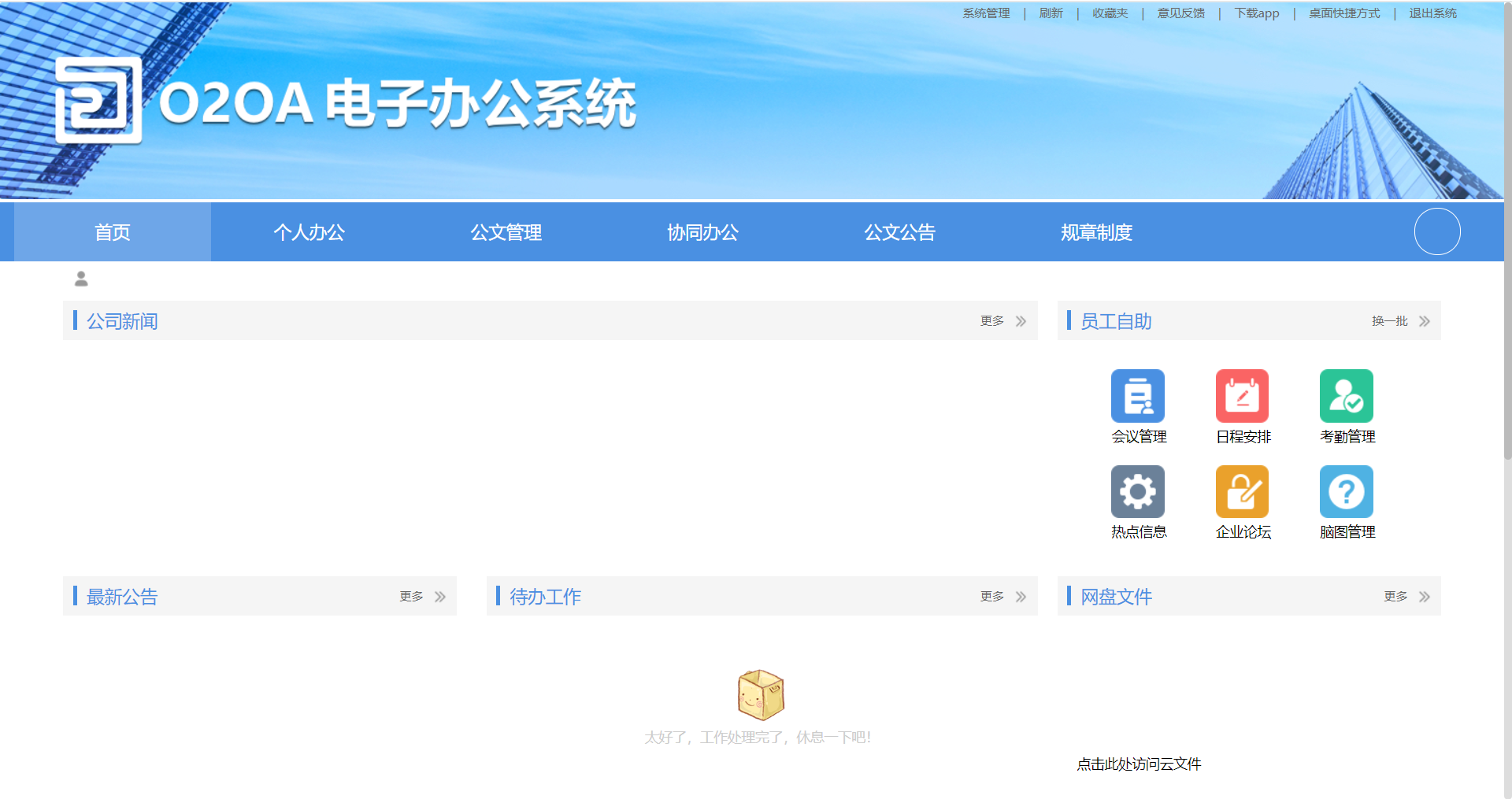
Task: Expand 最新公告 with the double chevron
Action: click(440, 597)
